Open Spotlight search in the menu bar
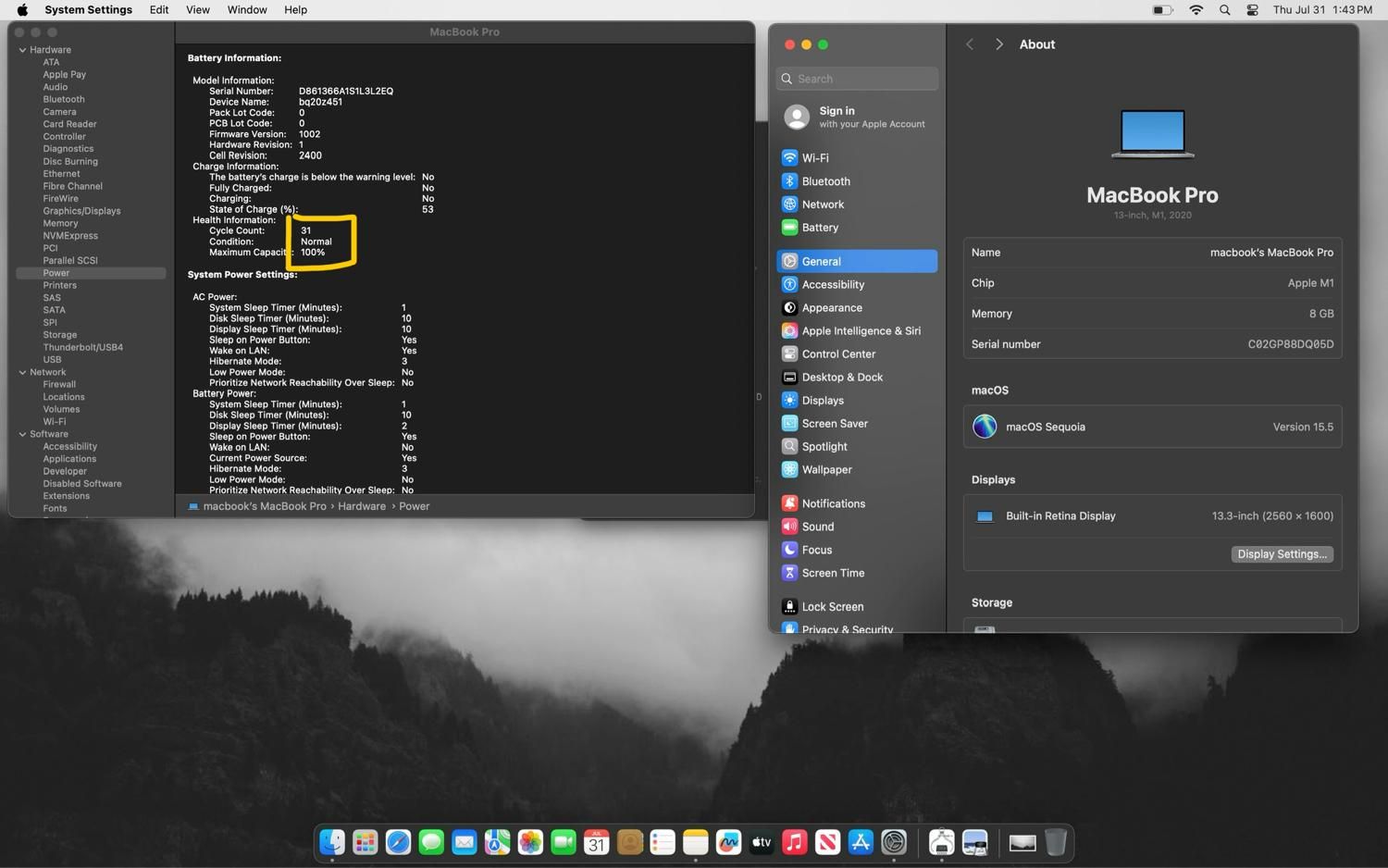The width and height of the screenshot is (1388, 868). [x=1225, y=10]
